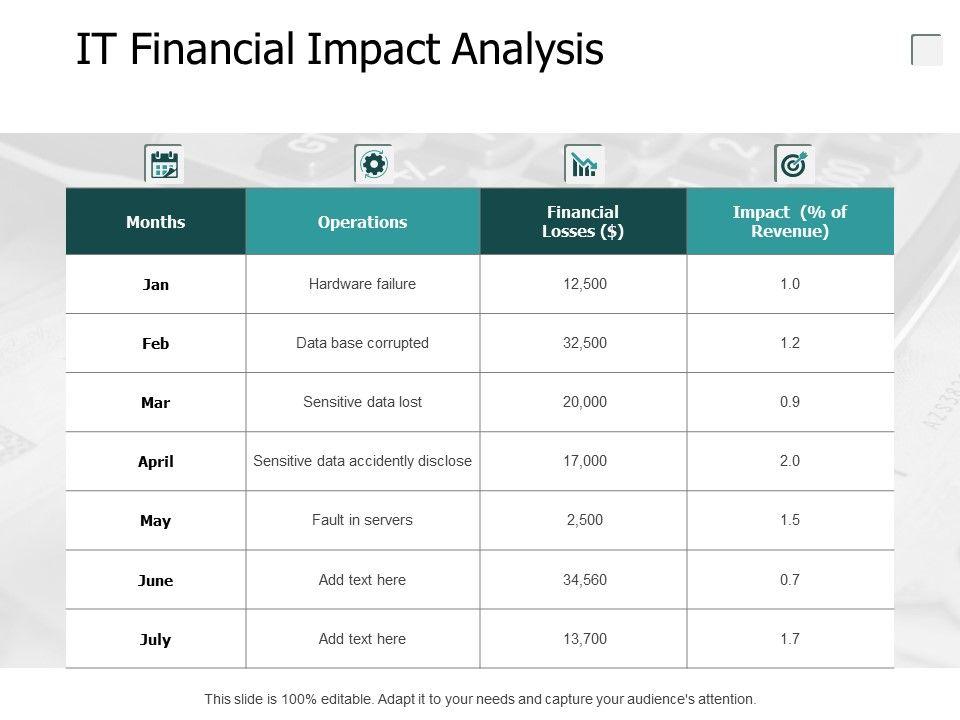Viewport: 960px width, 720px height.
Task: Click the 34,560 financial loss value
Action: 585,580
